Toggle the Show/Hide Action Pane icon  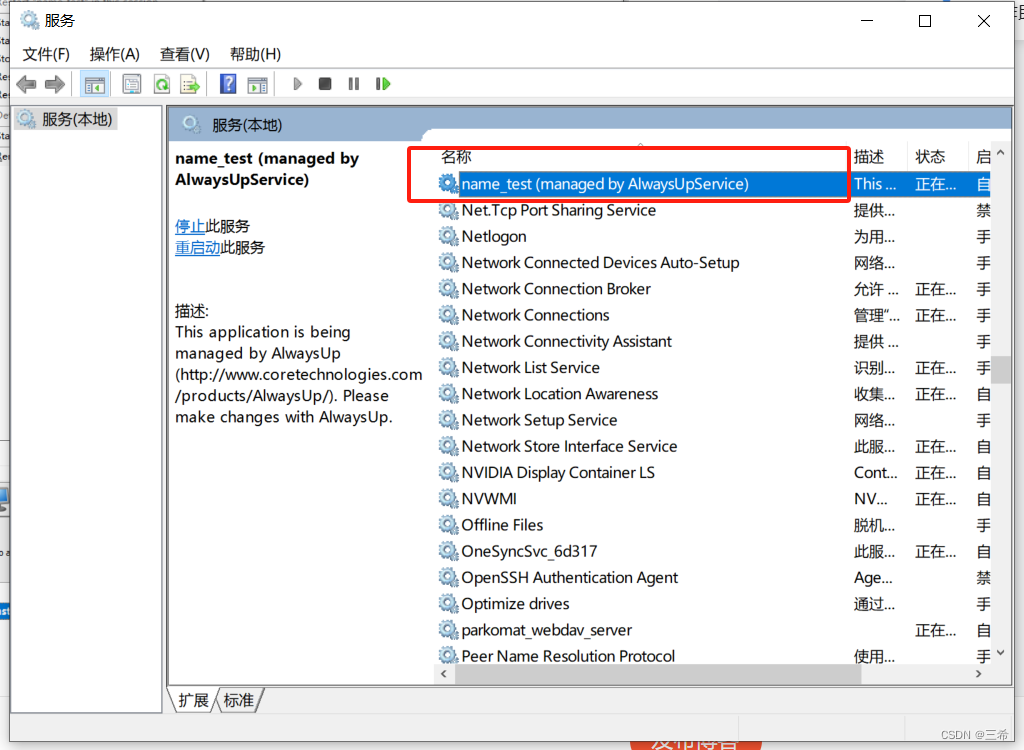click(257, 84)
